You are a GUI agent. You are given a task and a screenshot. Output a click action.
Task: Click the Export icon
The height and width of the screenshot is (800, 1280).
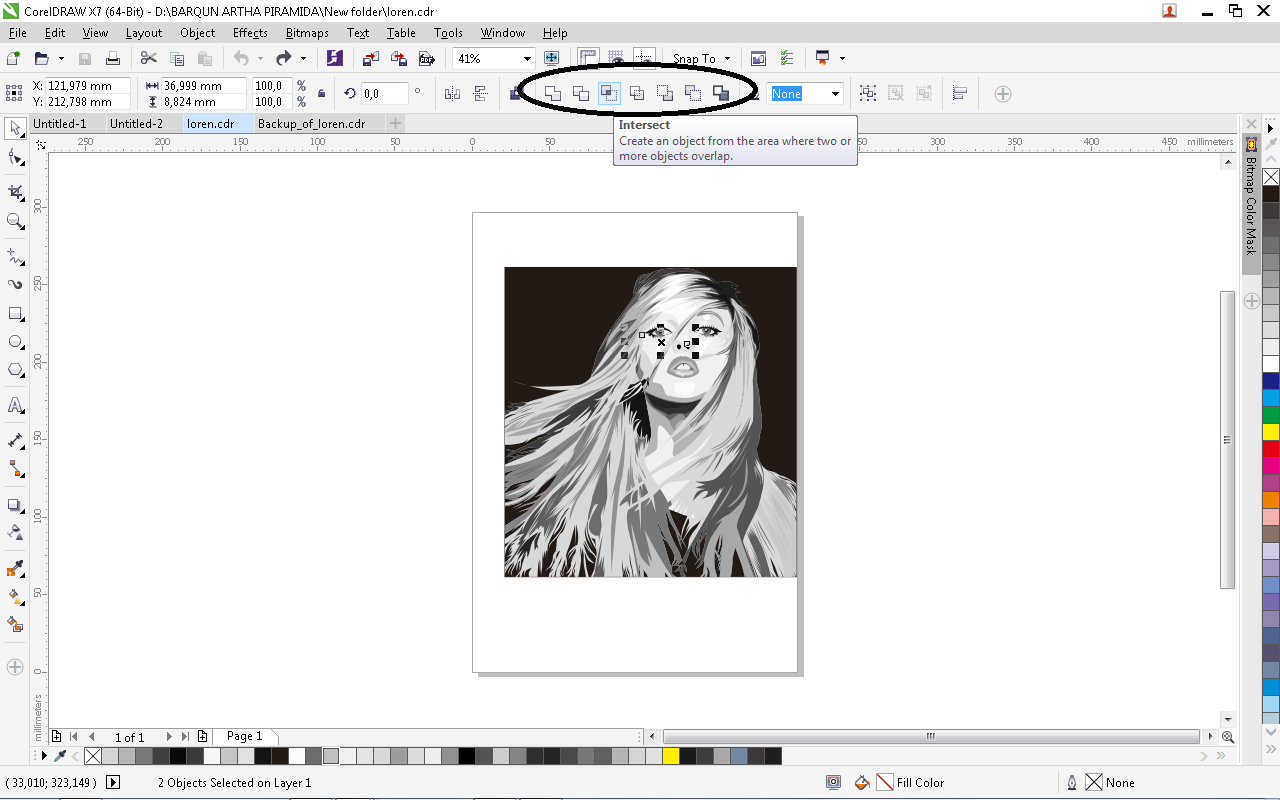coord(399,58)
